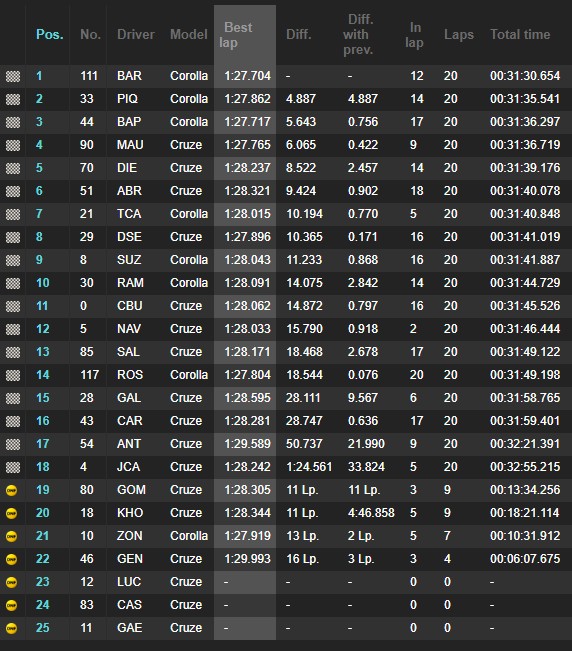The height and width of the screenshot is (651, 572).
Task: Click the checkered flag icon for BAP
Action: pyautogui.click(x=12, y=122)
